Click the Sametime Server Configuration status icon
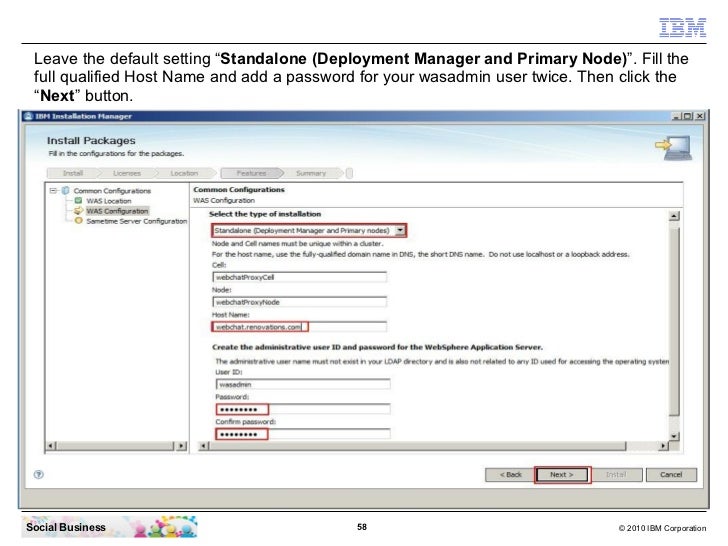 point(78,221)
